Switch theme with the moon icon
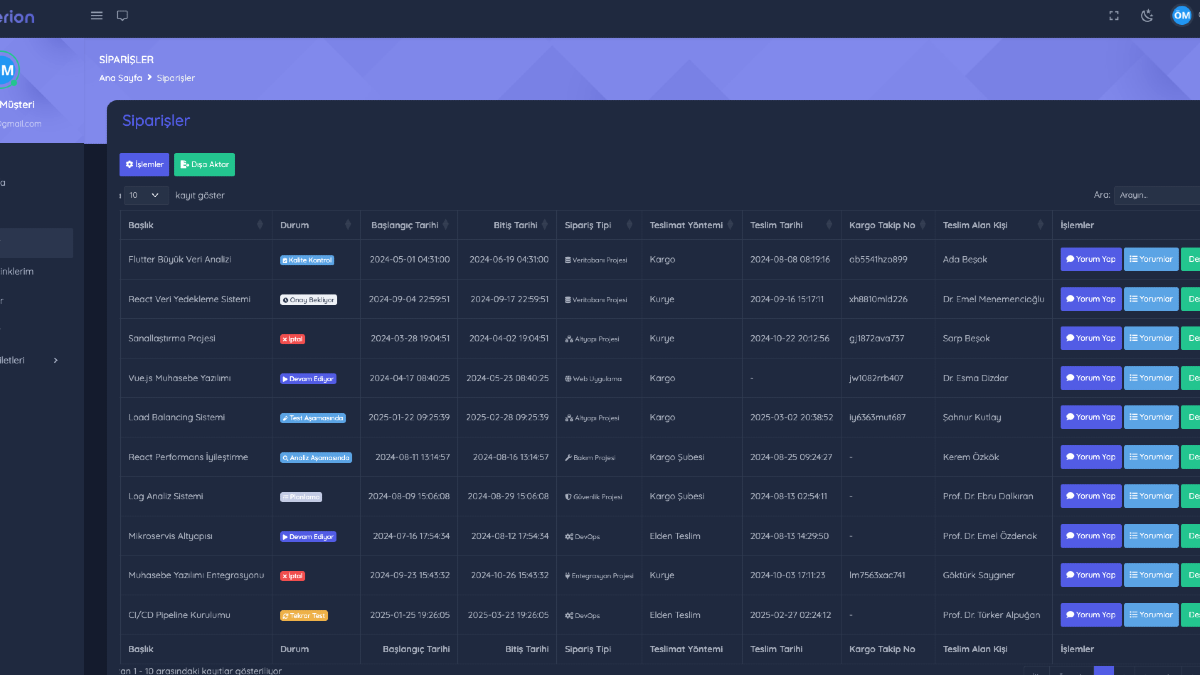This screenshot has height=675, width=1200. tap(1147, 15)
